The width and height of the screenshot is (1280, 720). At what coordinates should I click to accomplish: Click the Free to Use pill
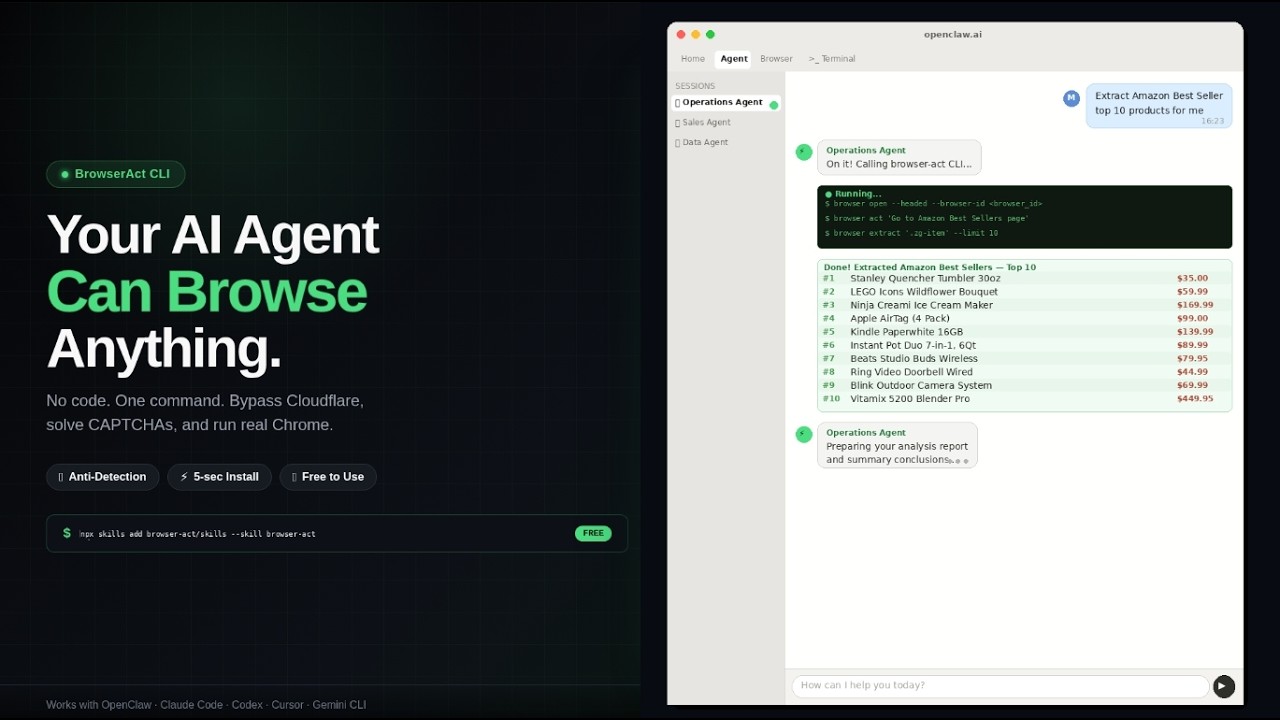328,477
